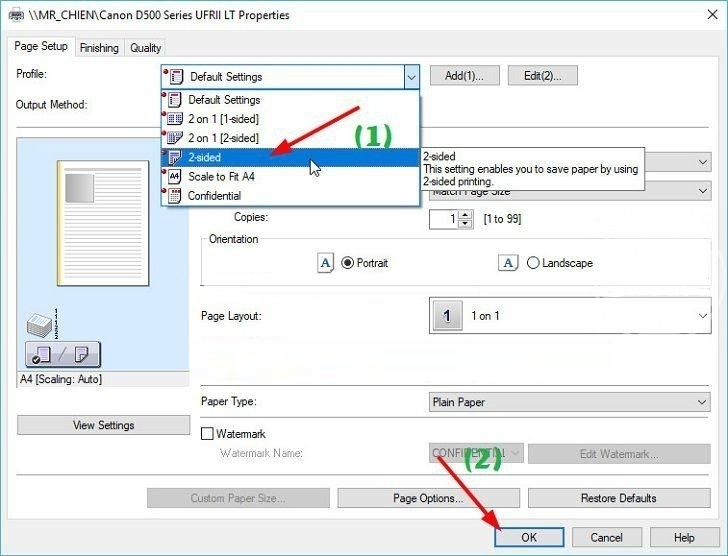Increase copies with the up spinner arrow

465,215
